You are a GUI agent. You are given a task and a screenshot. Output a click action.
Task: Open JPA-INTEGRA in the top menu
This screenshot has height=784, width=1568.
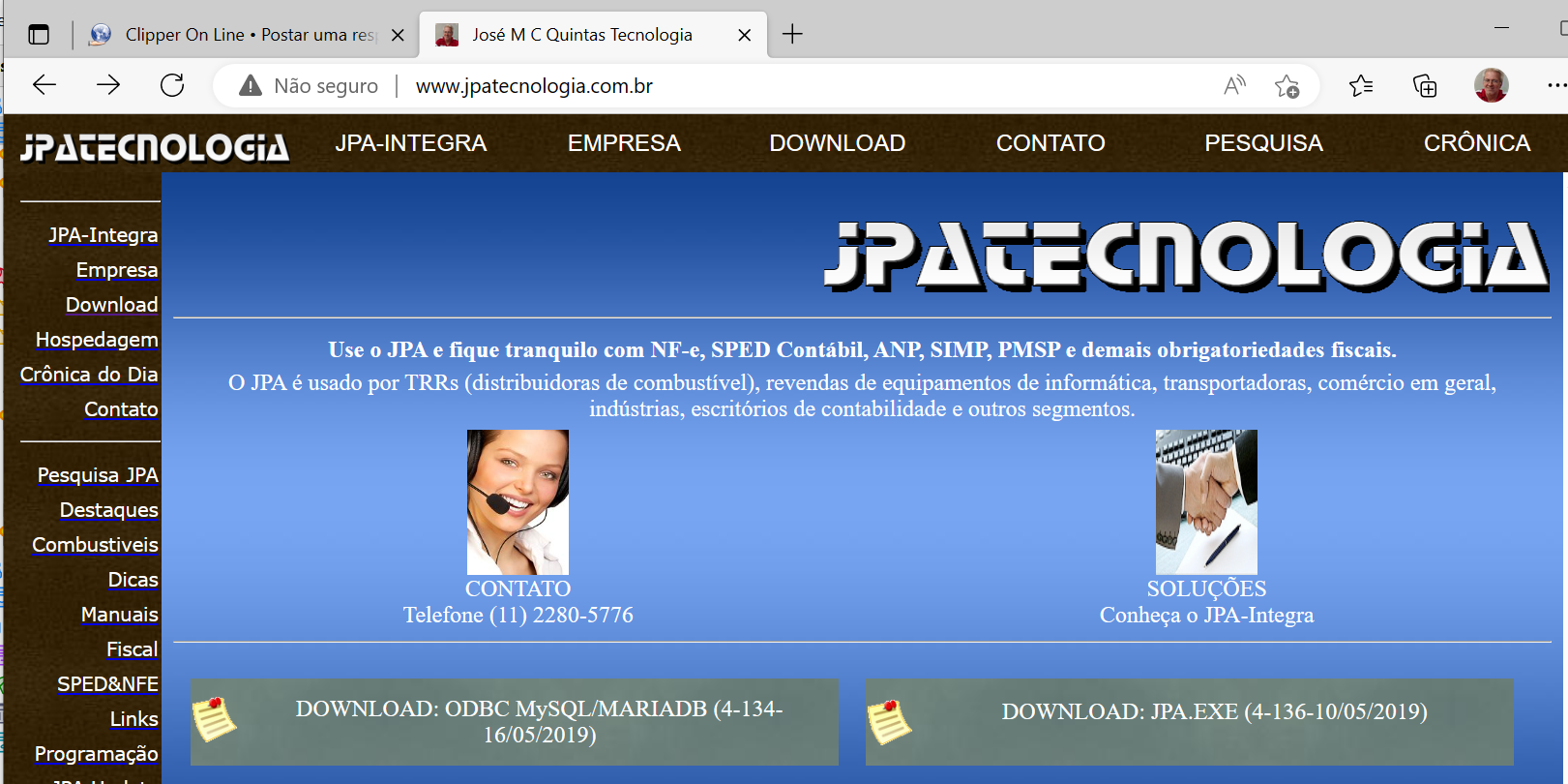tap(411, 143)
